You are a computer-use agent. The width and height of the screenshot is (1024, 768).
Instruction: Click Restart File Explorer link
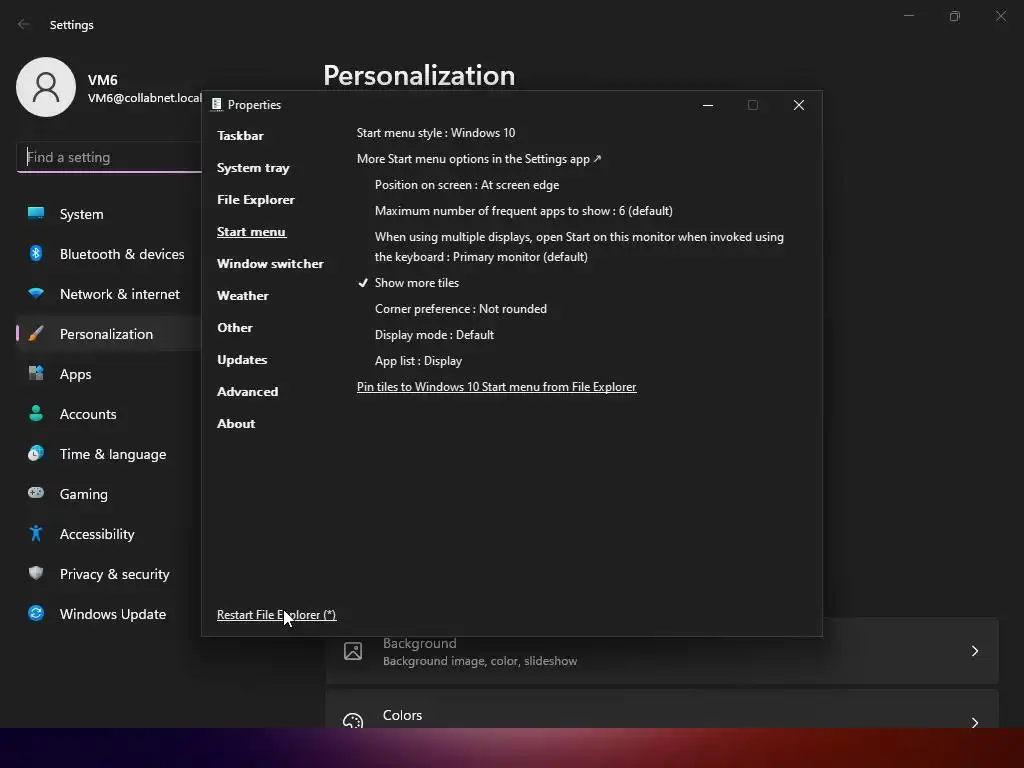tap(276, 615)
